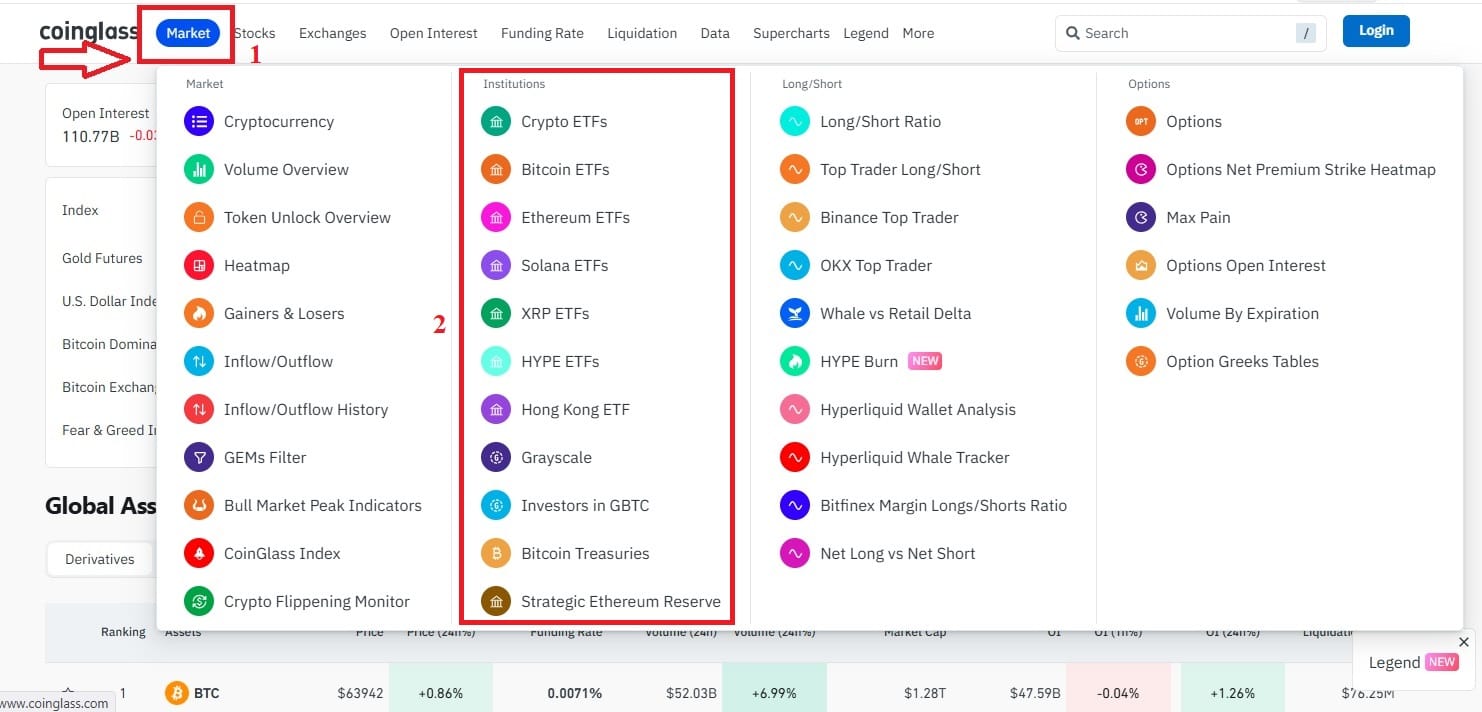Focus the Search input field

tap(1191, 33)
